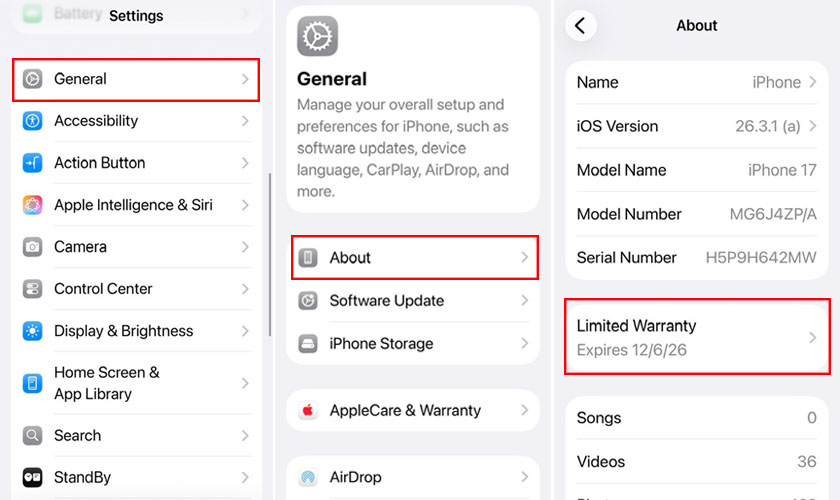The image size is (840, 500).
Task: Open Software Update
Action: [x=413, y=301]
